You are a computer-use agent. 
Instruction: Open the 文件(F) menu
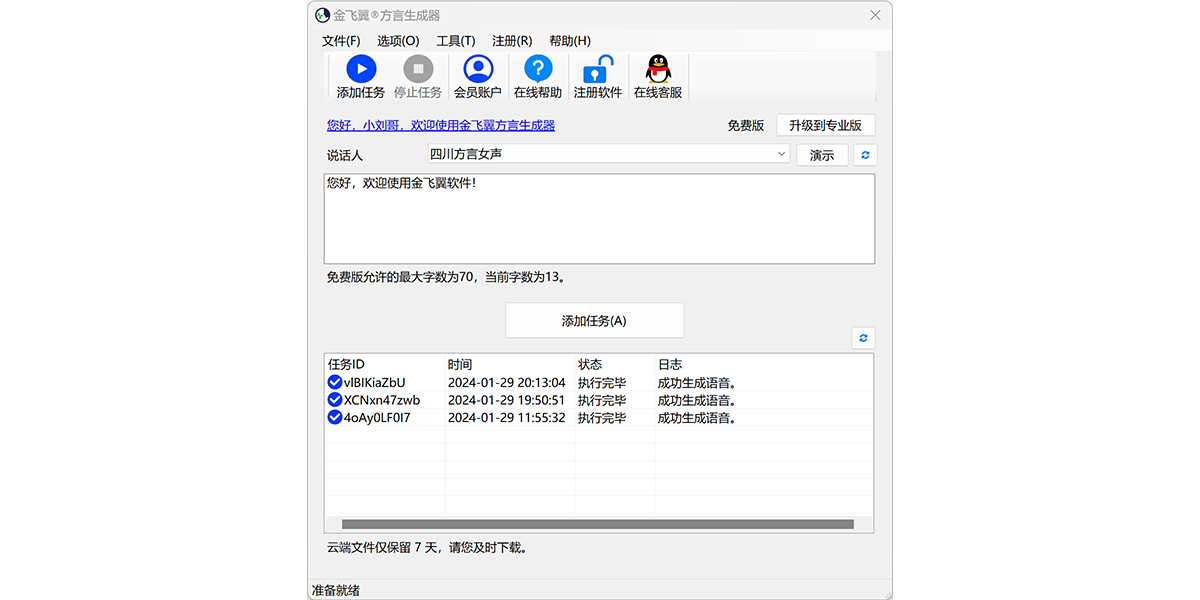click(x=341, y=41)
